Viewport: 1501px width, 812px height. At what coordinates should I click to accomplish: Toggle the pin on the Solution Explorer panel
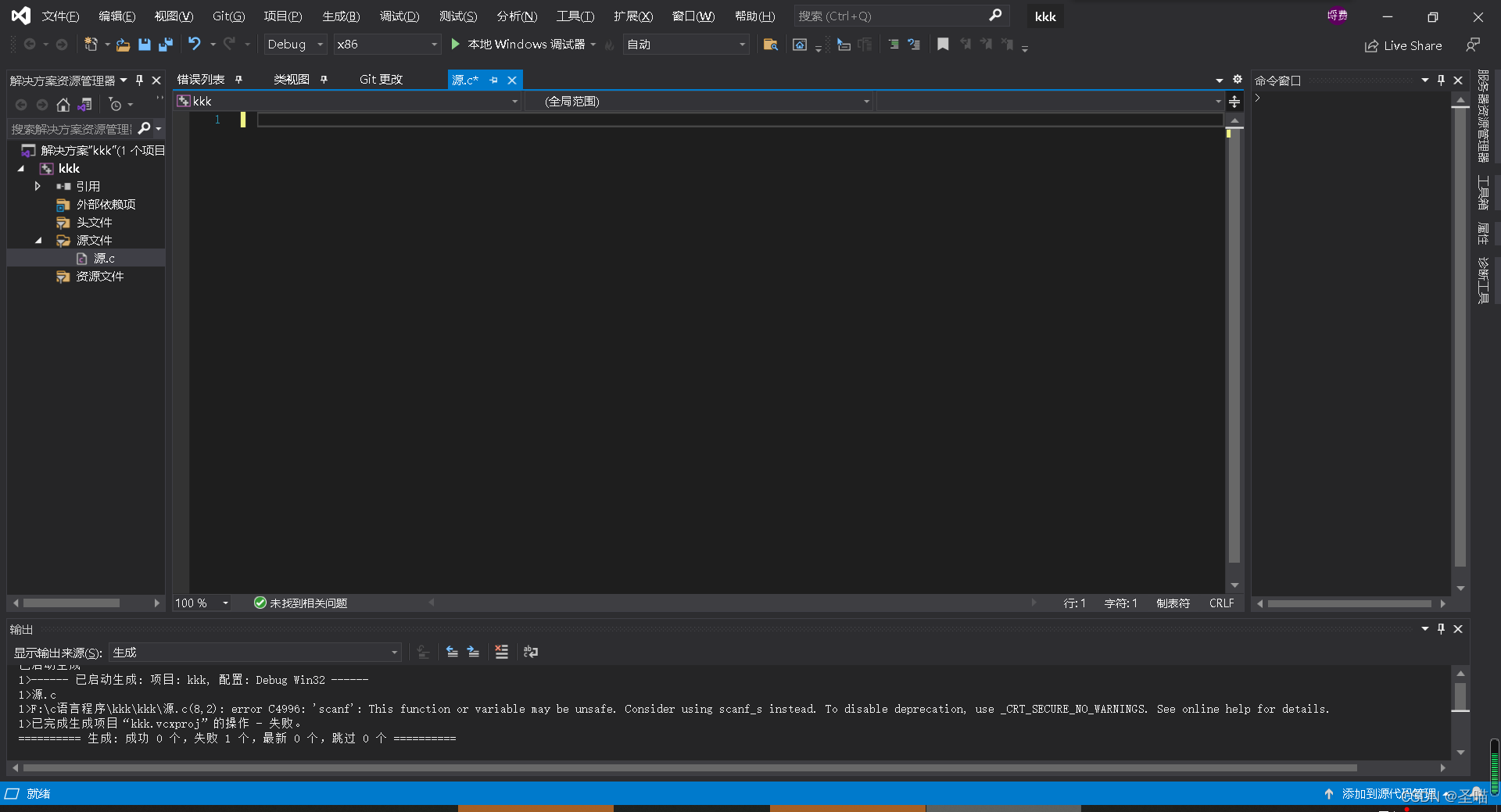(140, 80)
